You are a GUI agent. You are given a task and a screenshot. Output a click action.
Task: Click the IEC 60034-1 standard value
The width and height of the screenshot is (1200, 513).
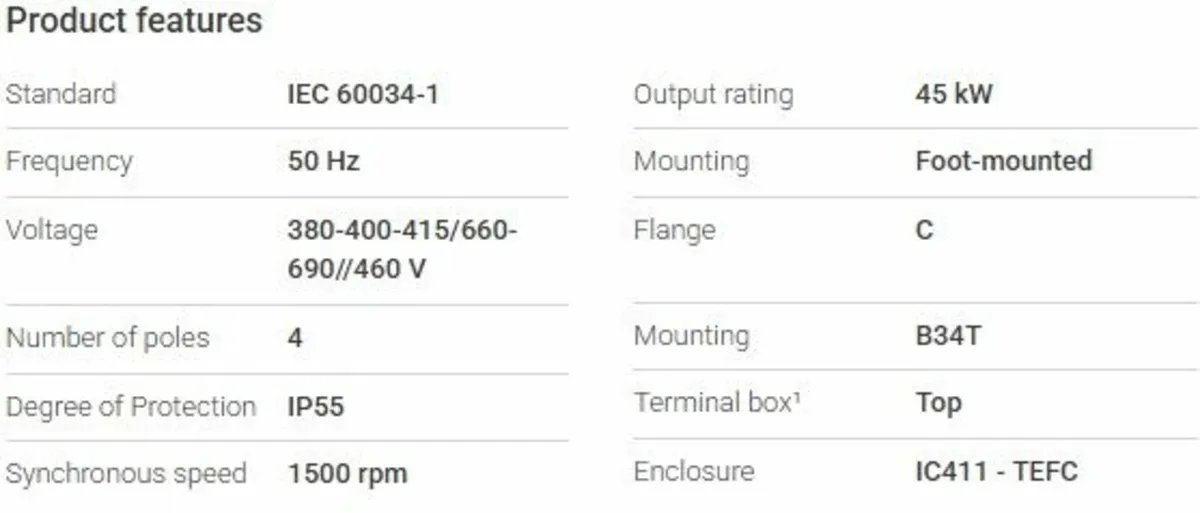(x=363, y=94)
